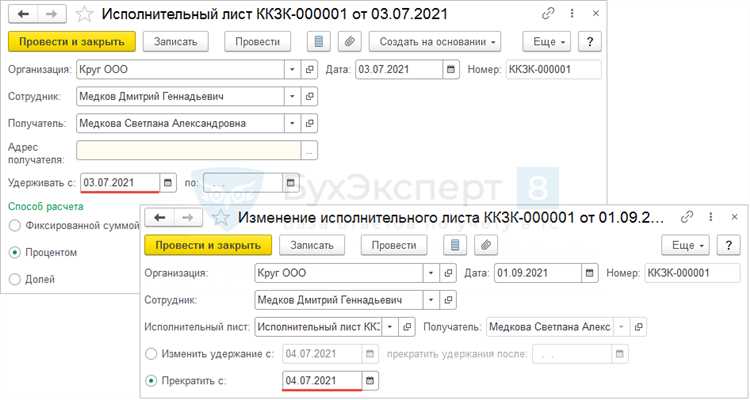Open Сотрудник record icon in Изменение window
The image size is (750, 400).
point(448,300)
